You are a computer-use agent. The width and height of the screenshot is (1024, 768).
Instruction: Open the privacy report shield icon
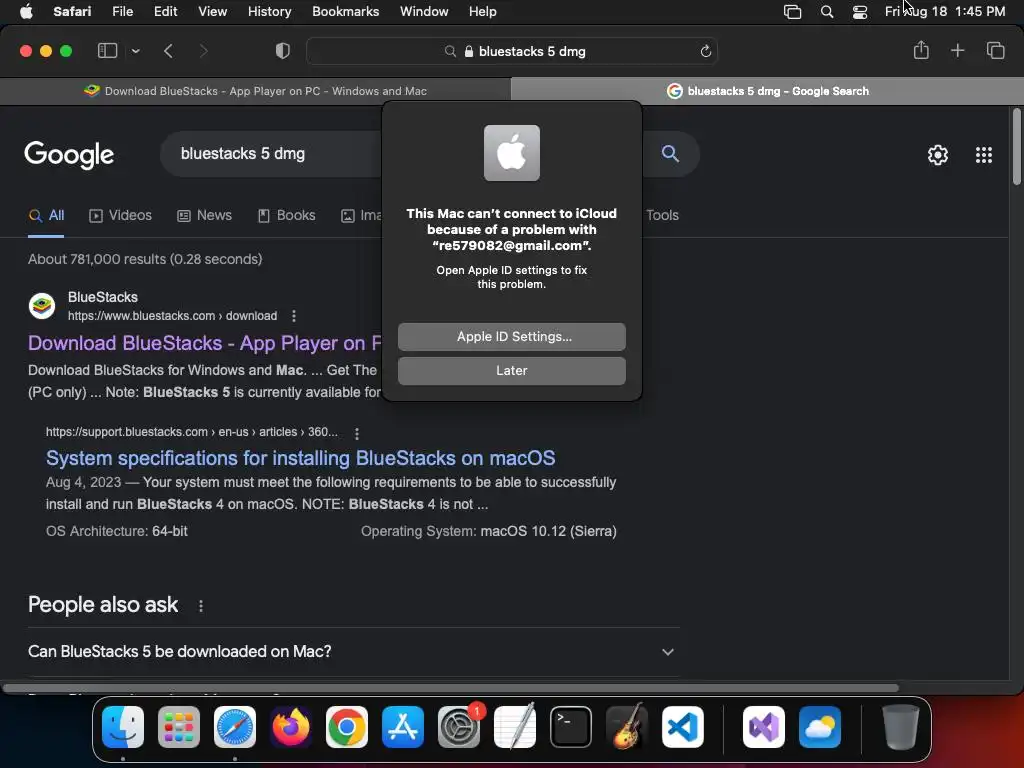click(282, 51)
